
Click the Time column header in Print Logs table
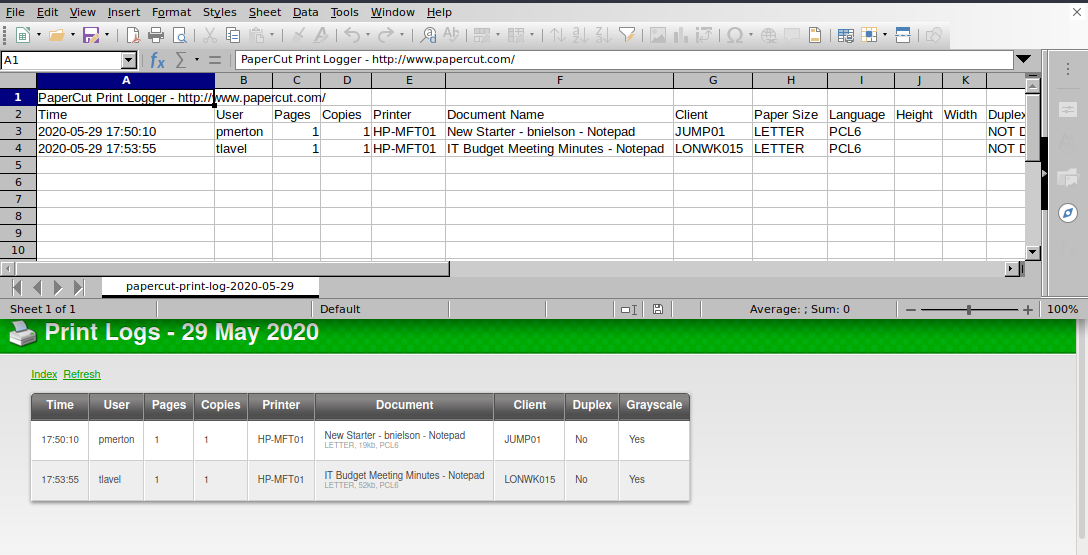coord(60,406)
